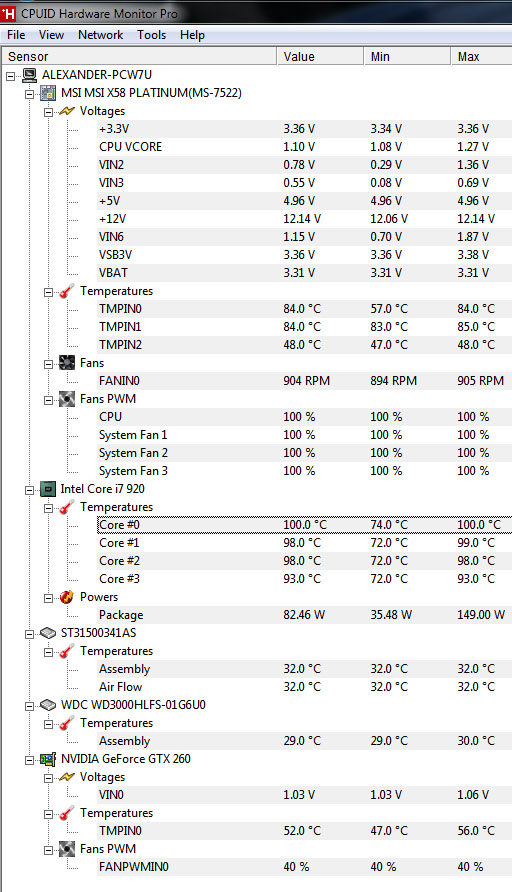Screen dimensions: 512x892
Task: Collapse the ALEXANDER-PCW7U root node
Action: tap(10, 76)
